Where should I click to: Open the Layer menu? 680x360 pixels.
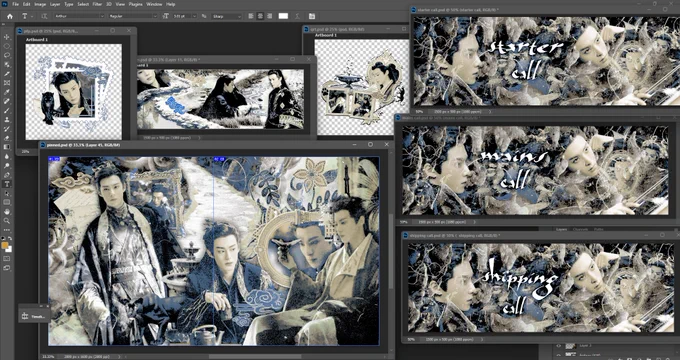tap(55, 4)
